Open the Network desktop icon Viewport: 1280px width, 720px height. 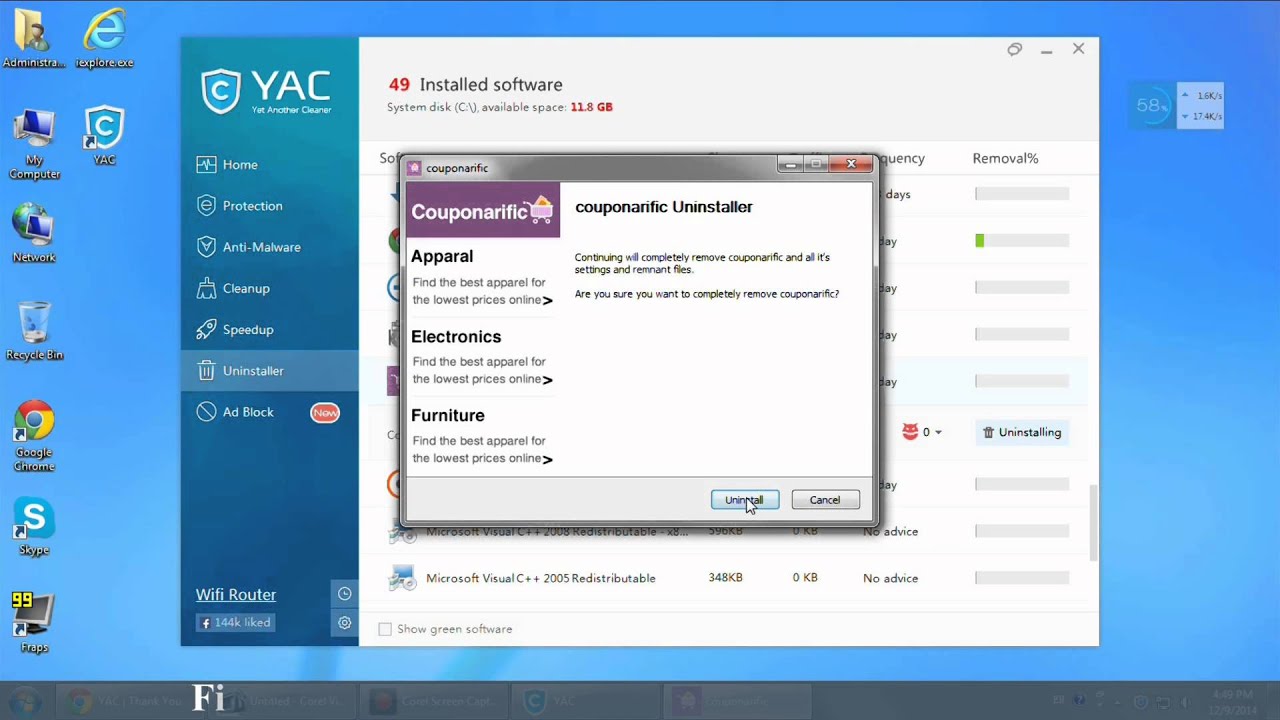pos(34,234)
